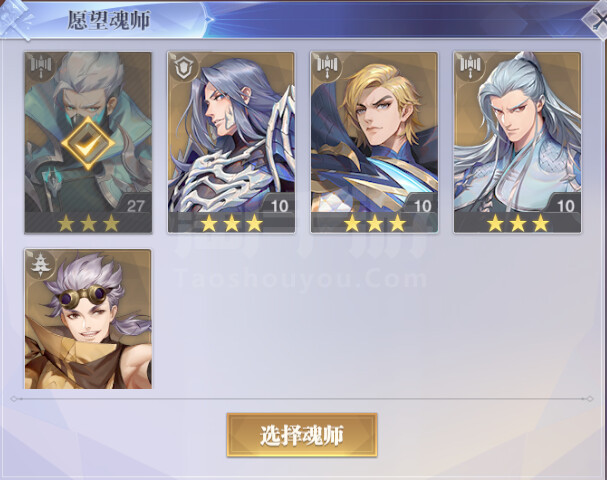Select the purple-haired armored hero card
This screenshot has height=480, width=607.
click(231, 142)
